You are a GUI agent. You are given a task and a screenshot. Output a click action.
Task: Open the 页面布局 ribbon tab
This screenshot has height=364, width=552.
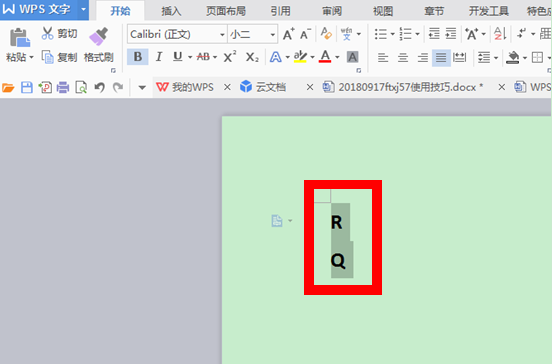coord(226,11)
